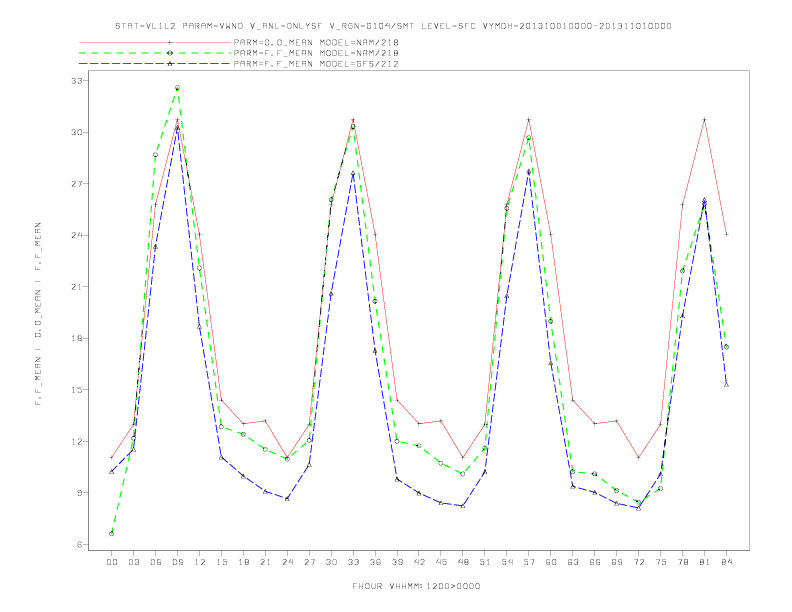Click x-axis tick label 06
792x612 pixels.
click(156, 562)
